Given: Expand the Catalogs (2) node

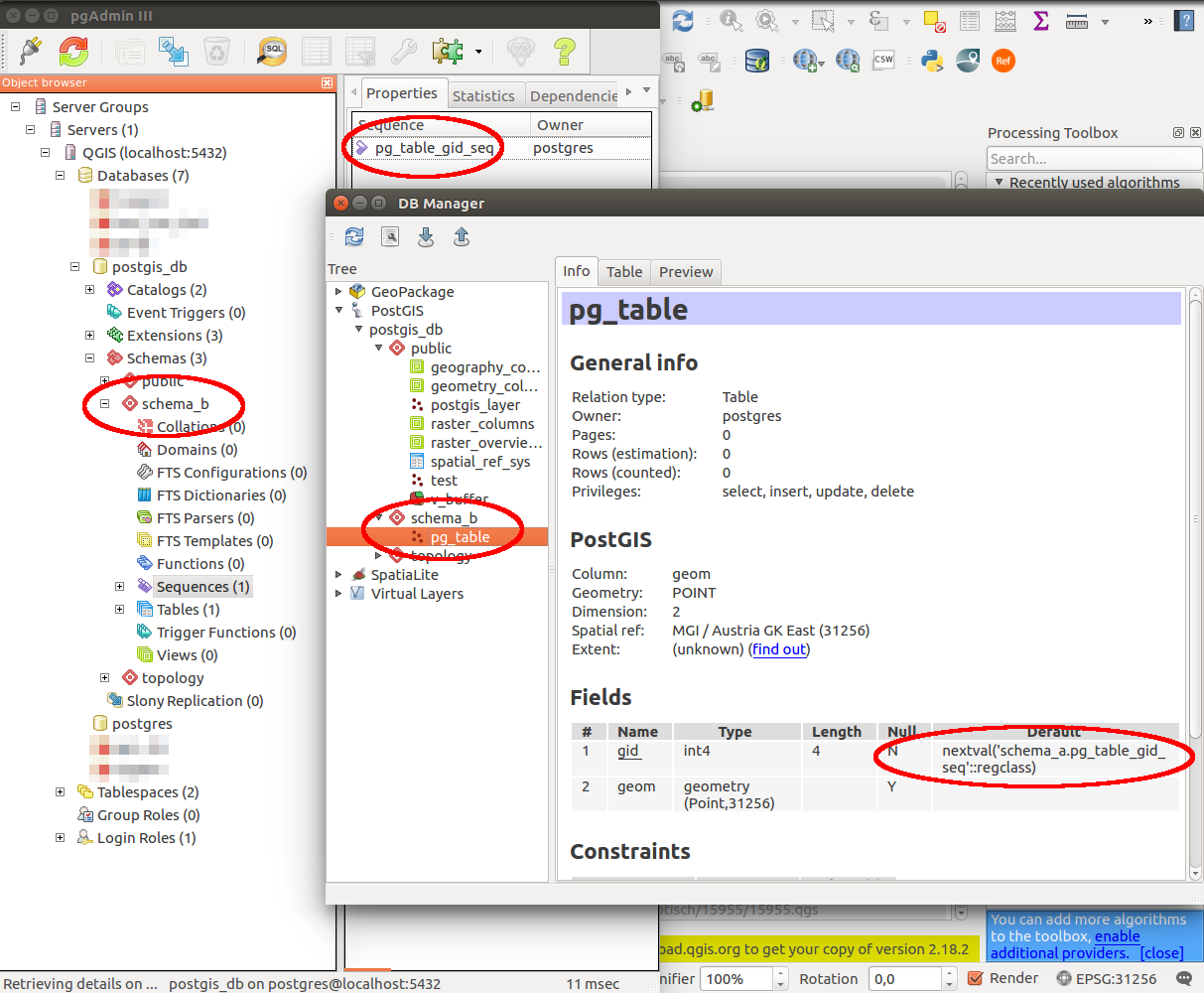Looking at the screenshot, I should coord(90,290).
